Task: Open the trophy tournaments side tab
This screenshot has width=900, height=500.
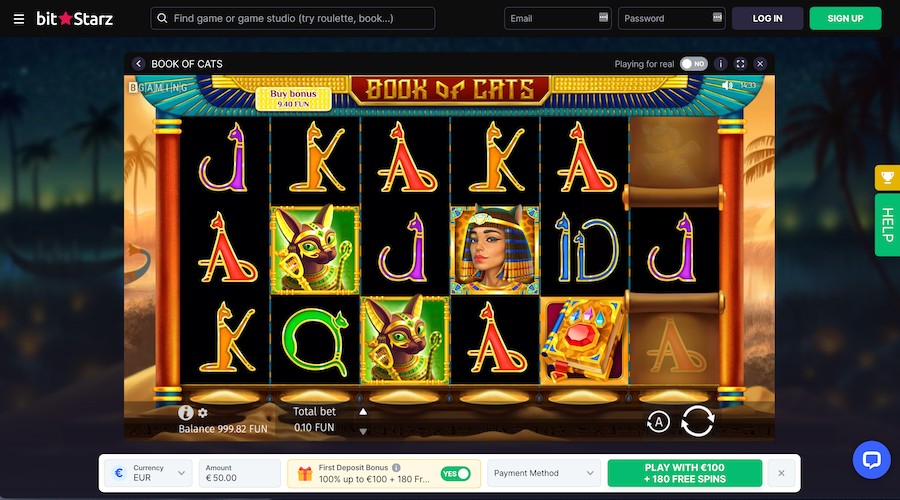Action: click(887, 178)
